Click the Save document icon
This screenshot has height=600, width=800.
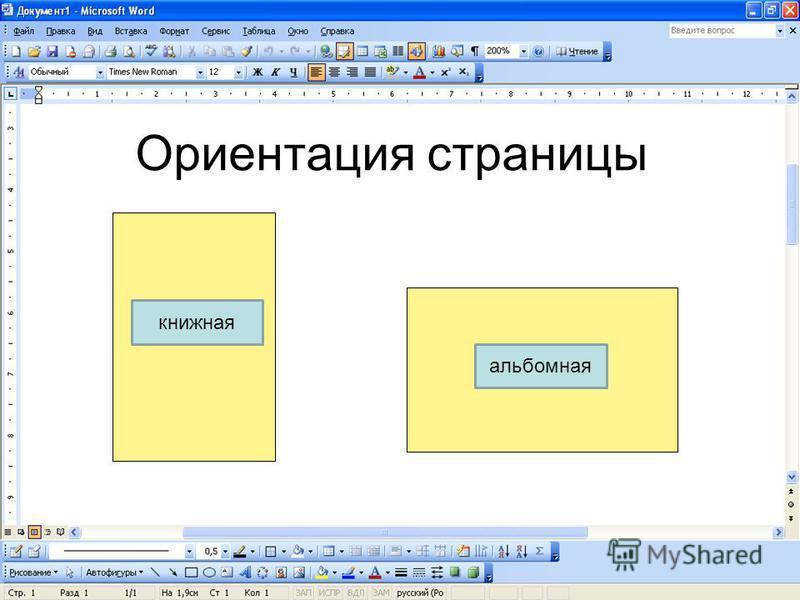coord(53,51)
